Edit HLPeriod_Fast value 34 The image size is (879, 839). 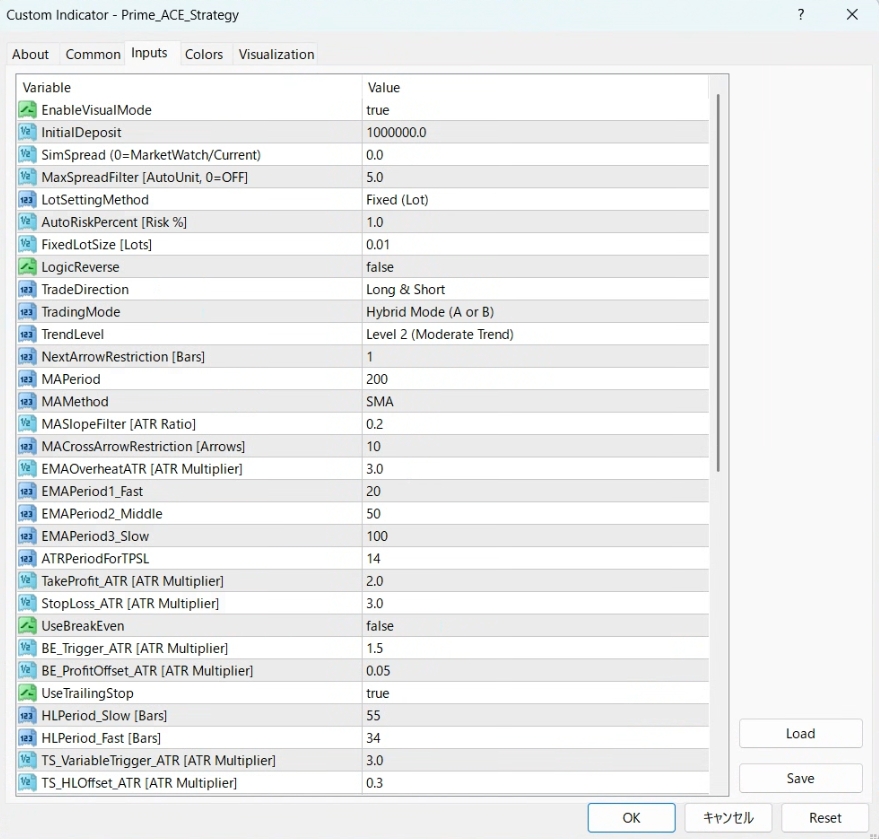[535, 738]
